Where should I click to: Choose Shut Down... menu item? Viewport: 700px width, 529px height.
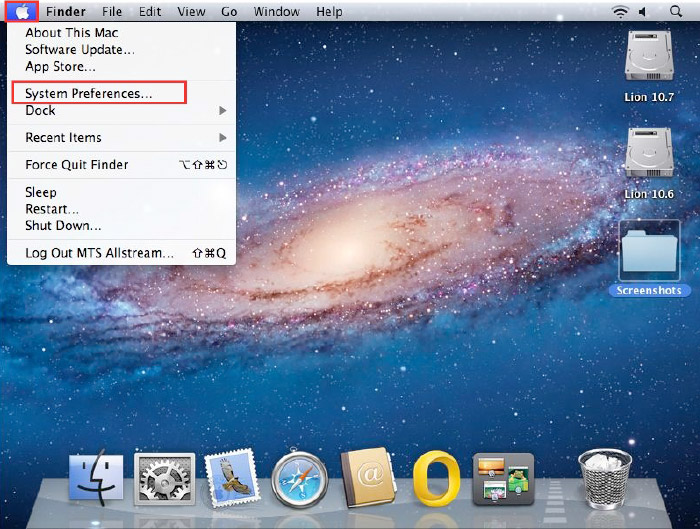click(121, 225)
